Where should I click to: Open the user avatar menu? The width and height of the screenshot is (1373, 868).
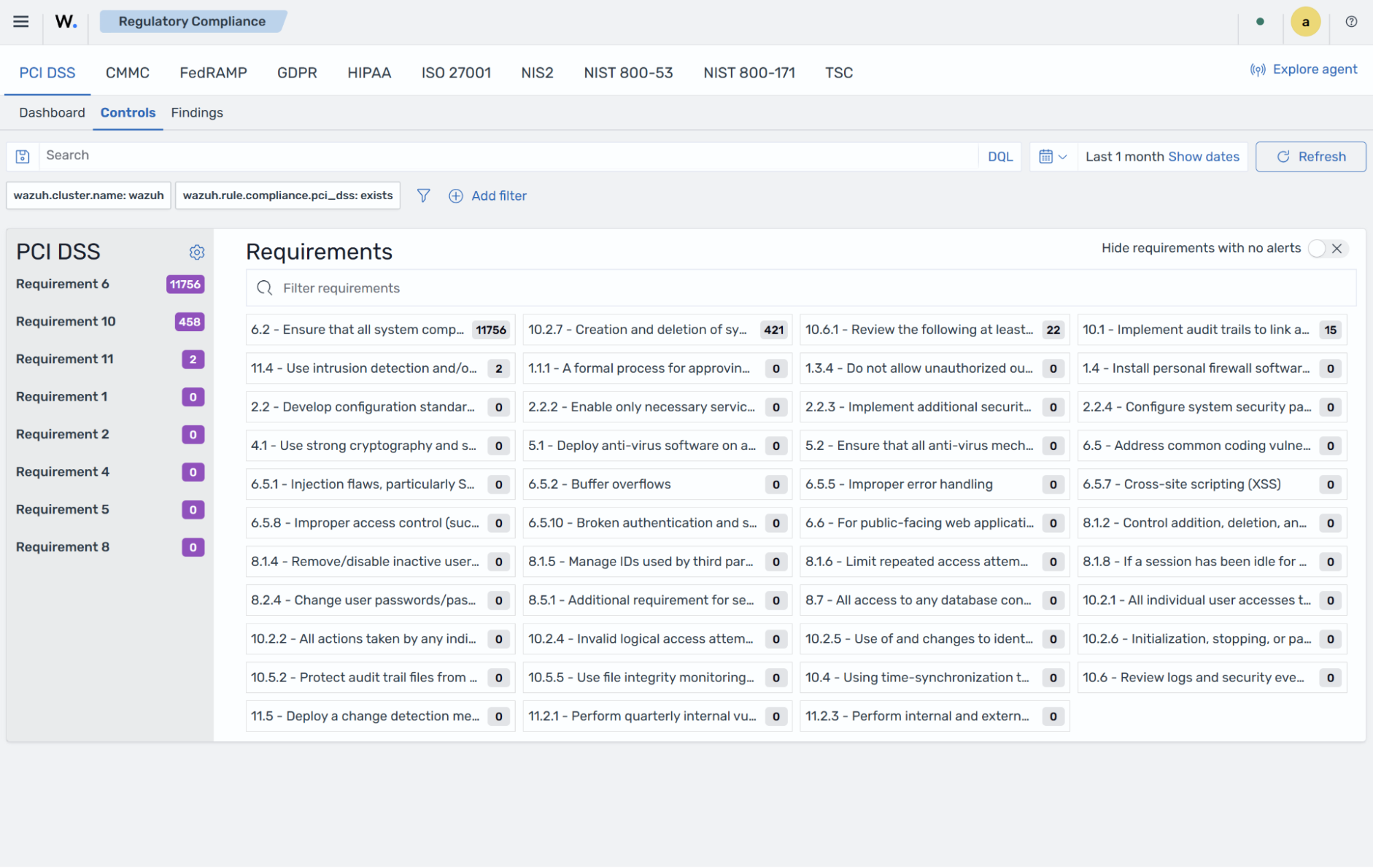point(1305,21)
